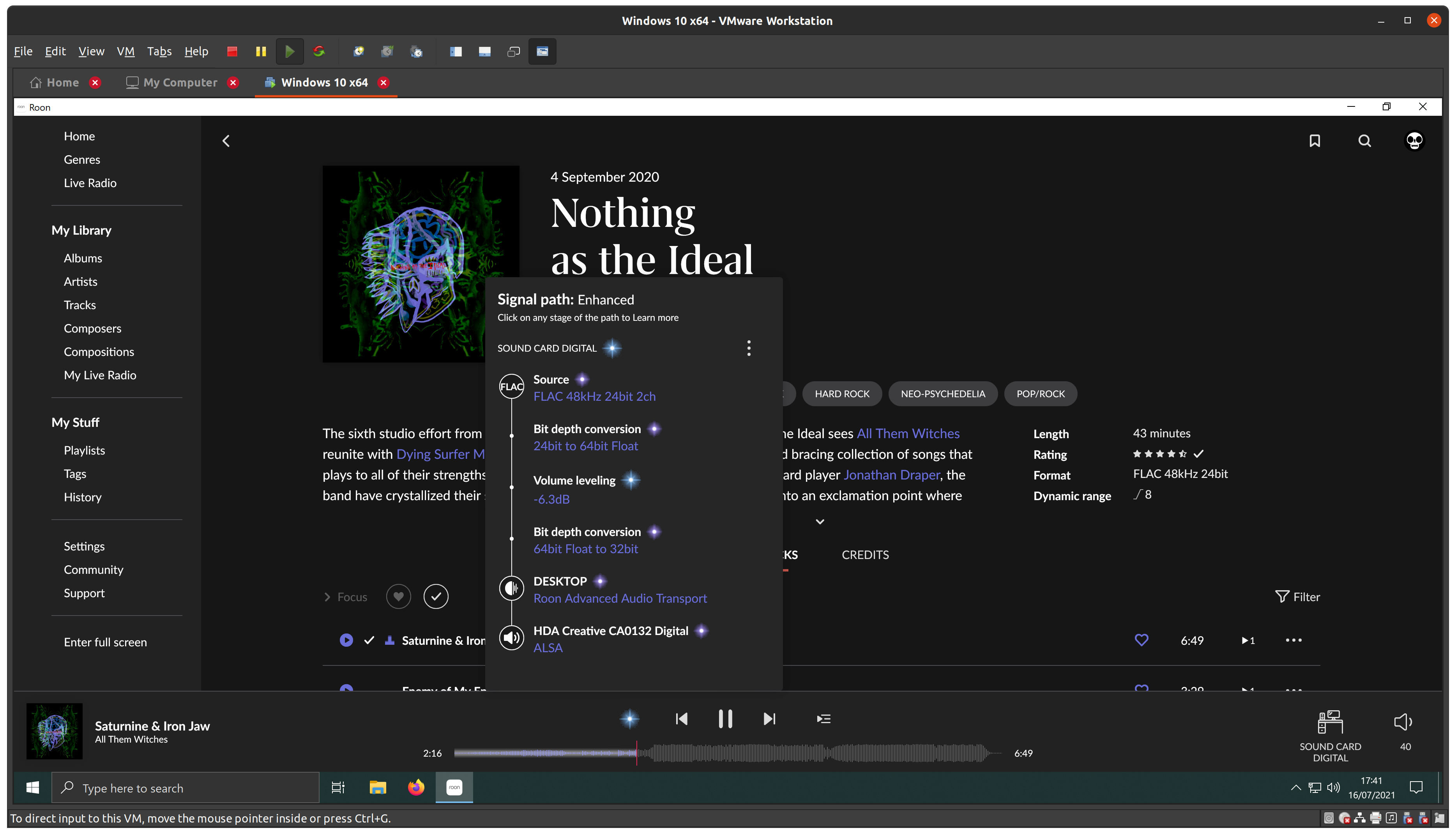Click VMware yellow suspend icon
This screenshot has width=1456, height=835.
261,51
